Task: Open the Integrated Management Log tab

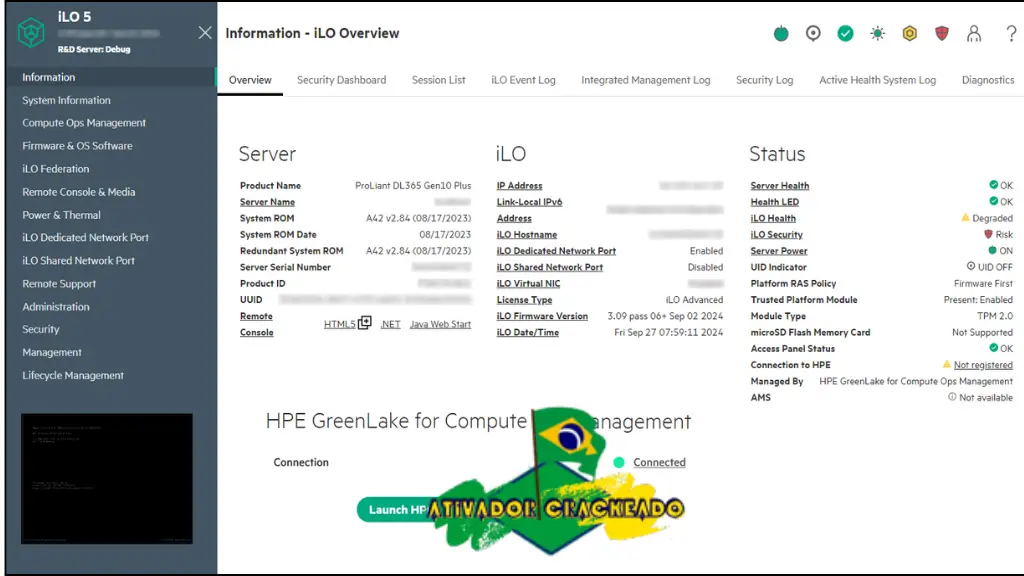Action: pos(646,80)
